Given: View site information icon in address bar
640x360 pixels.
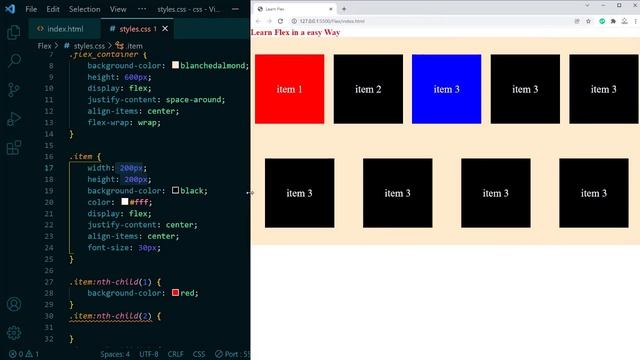Looking at the screenshot, I should (294, 21).
